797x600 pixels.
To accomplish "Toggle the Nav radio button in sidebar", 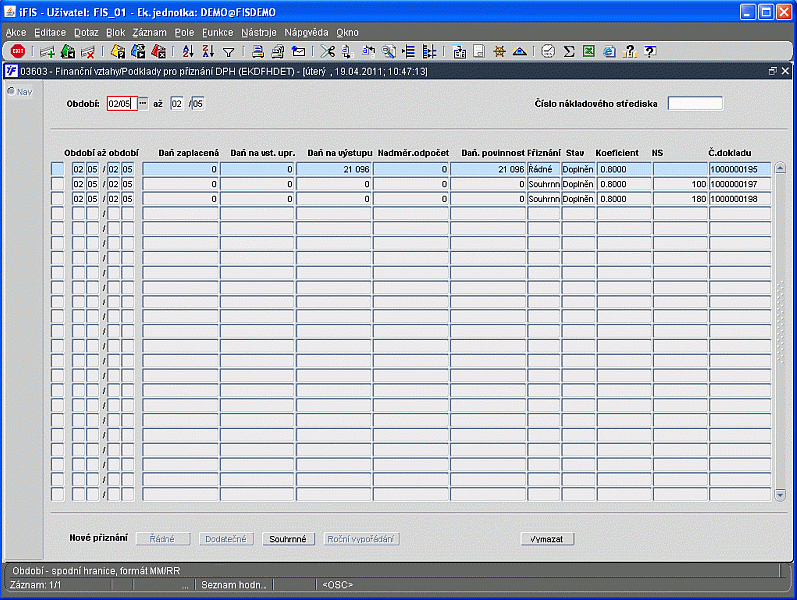I will pyautogui.click(x=11, y=91).
